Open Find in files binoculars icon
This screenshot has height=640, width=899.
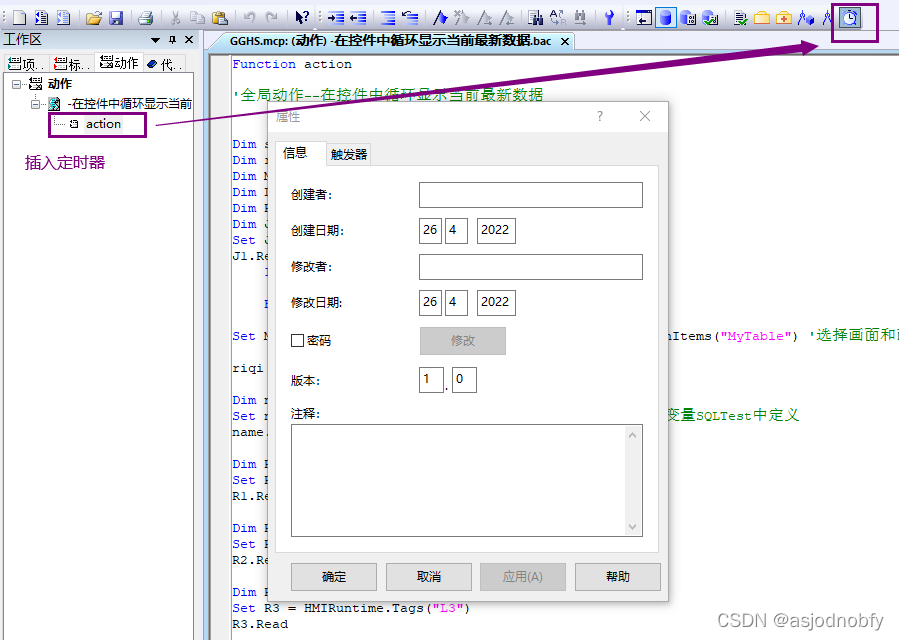pos(536,18)
